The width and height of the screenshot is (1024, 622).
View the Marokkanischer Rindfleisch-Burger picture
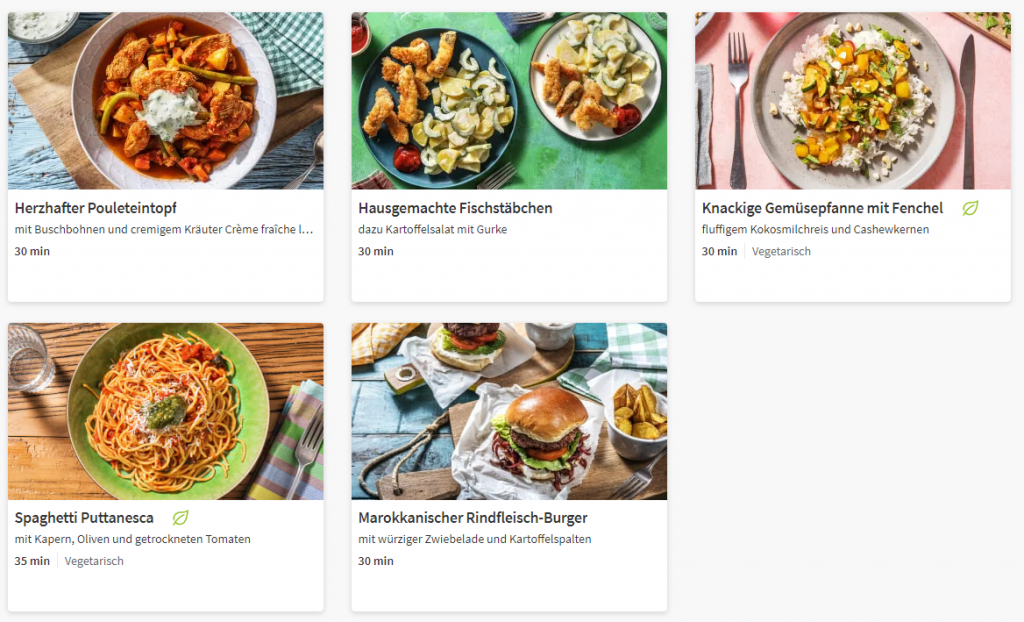pyautogui.click(x=509, y=411)
